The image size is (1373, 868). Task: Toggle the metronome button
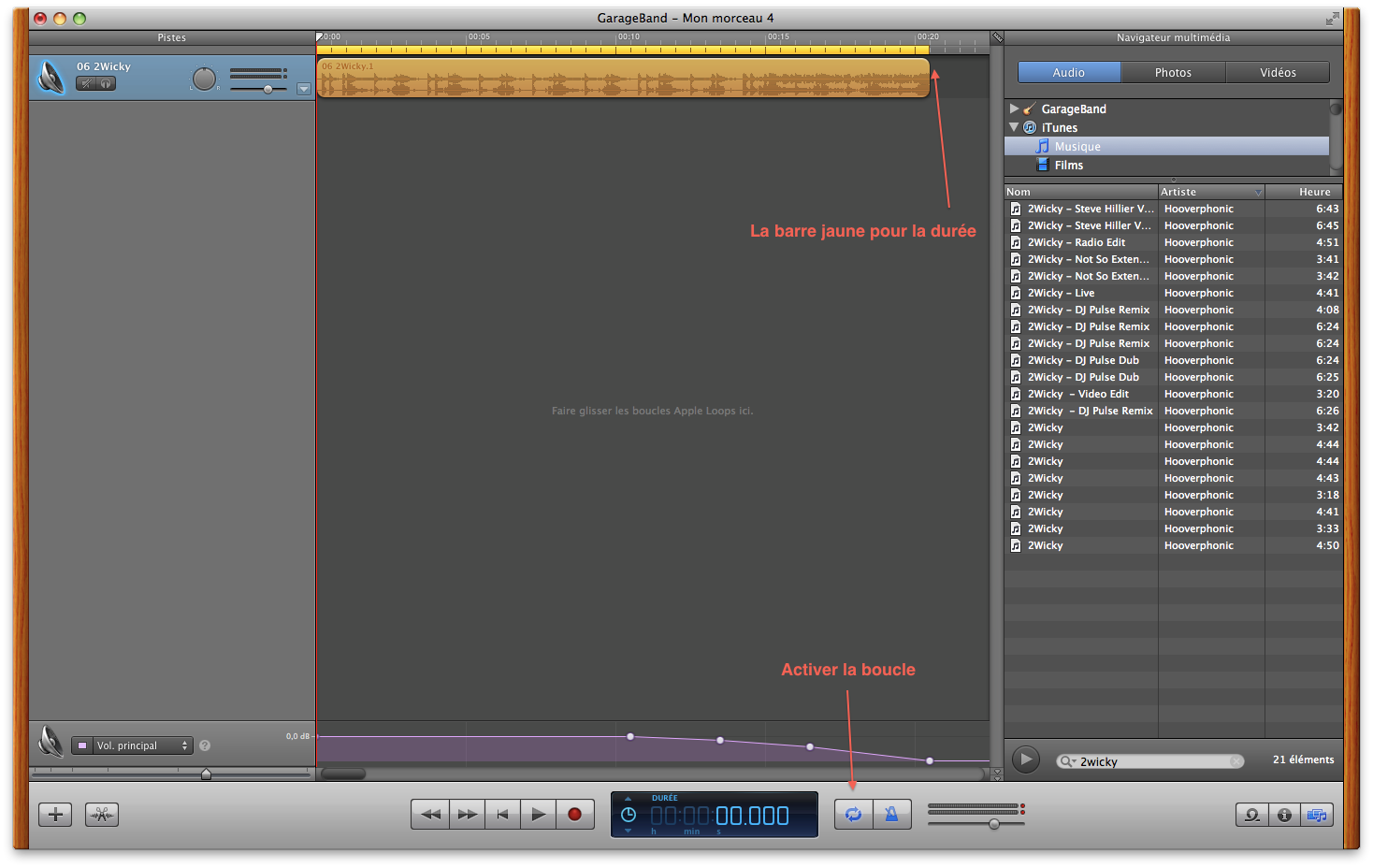coord(892,815)
